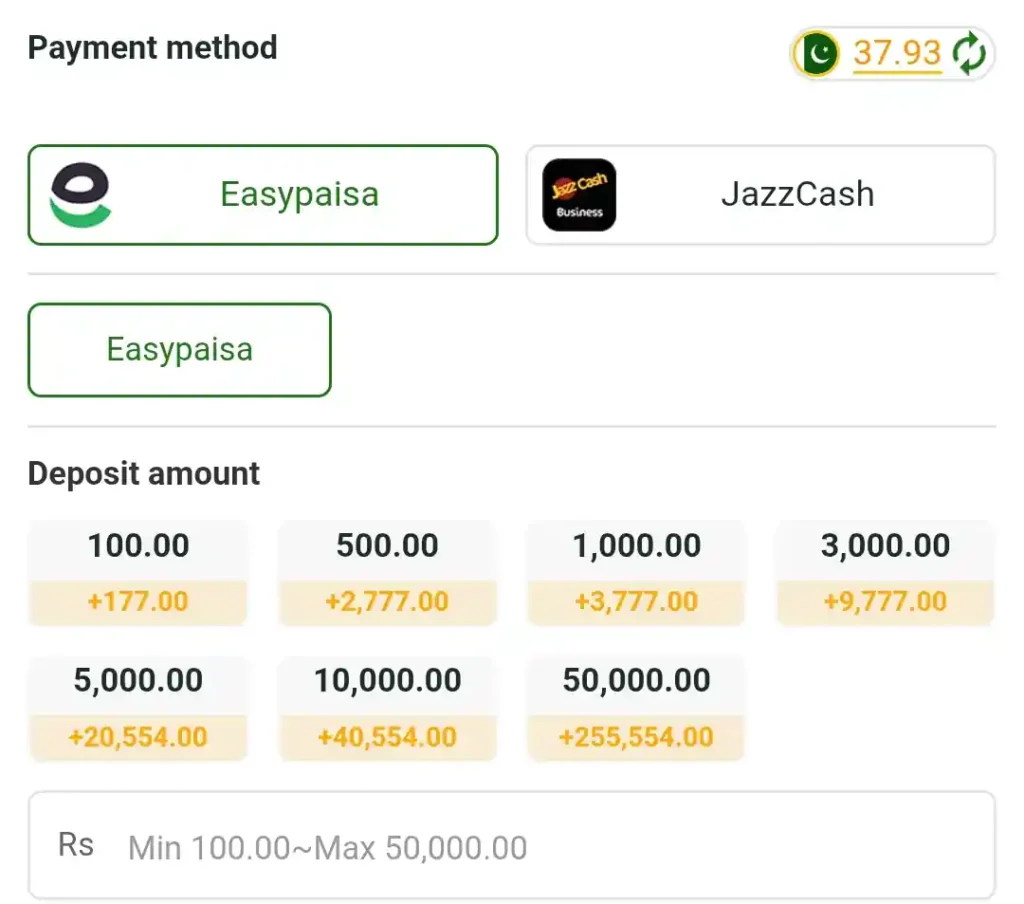Viewport: 1024px width, 904px height.
Task: Click the +2,777.00 bonus label
Action: tap(387, 602)
